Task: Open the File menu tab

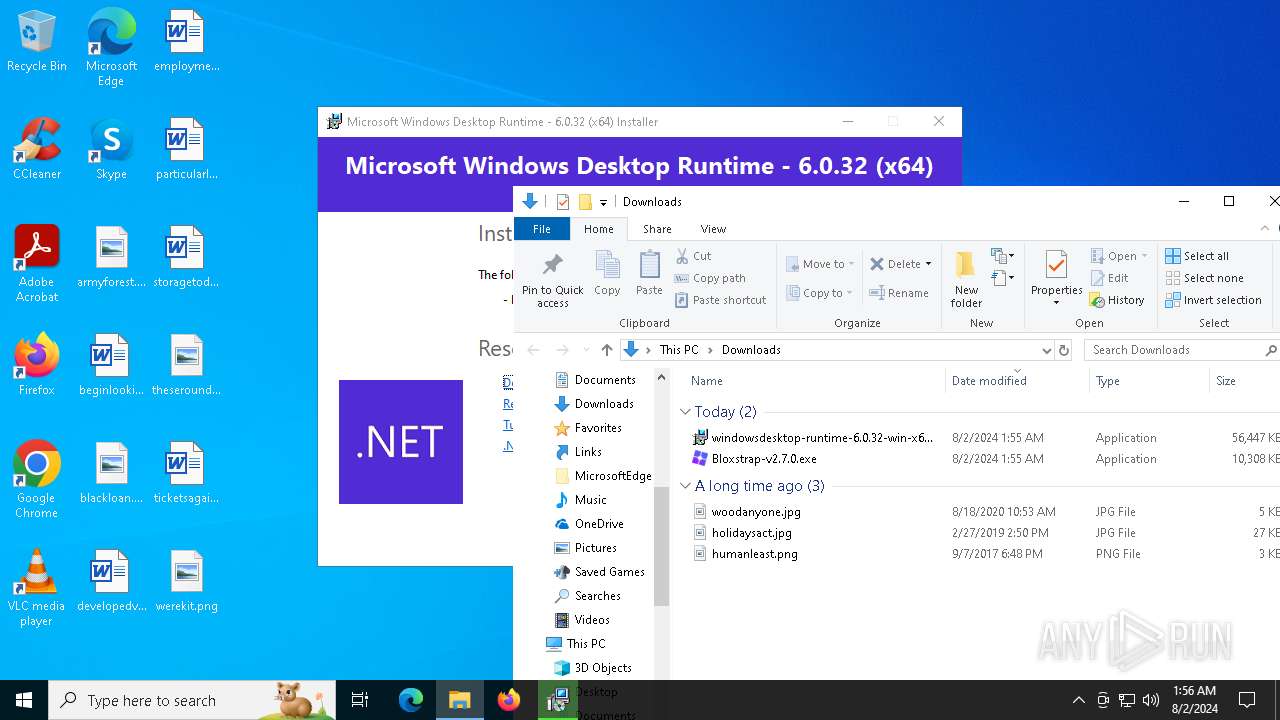Action: point(541,229)
